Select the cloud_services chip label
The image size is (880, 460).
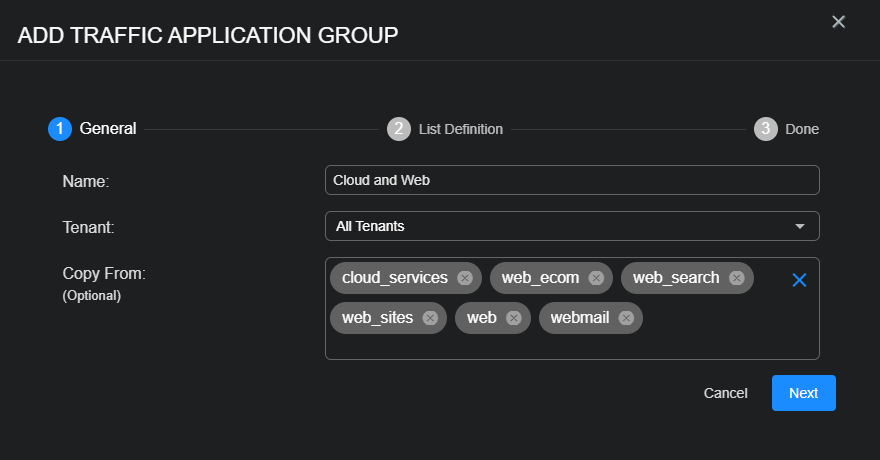coord(395,278)
